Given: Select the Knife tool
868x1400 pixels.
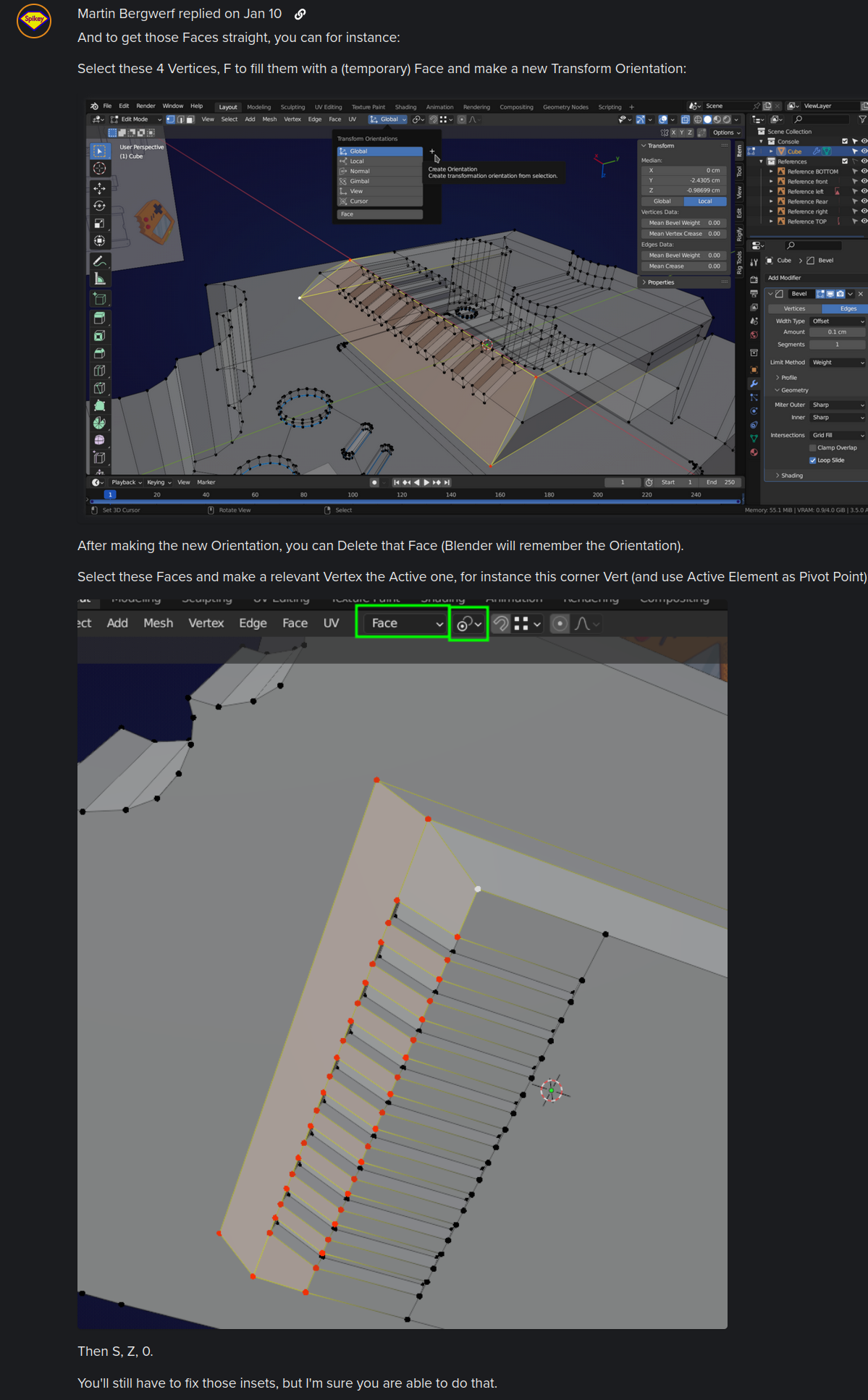Looking at the screenshot, I should coord(100,388).
